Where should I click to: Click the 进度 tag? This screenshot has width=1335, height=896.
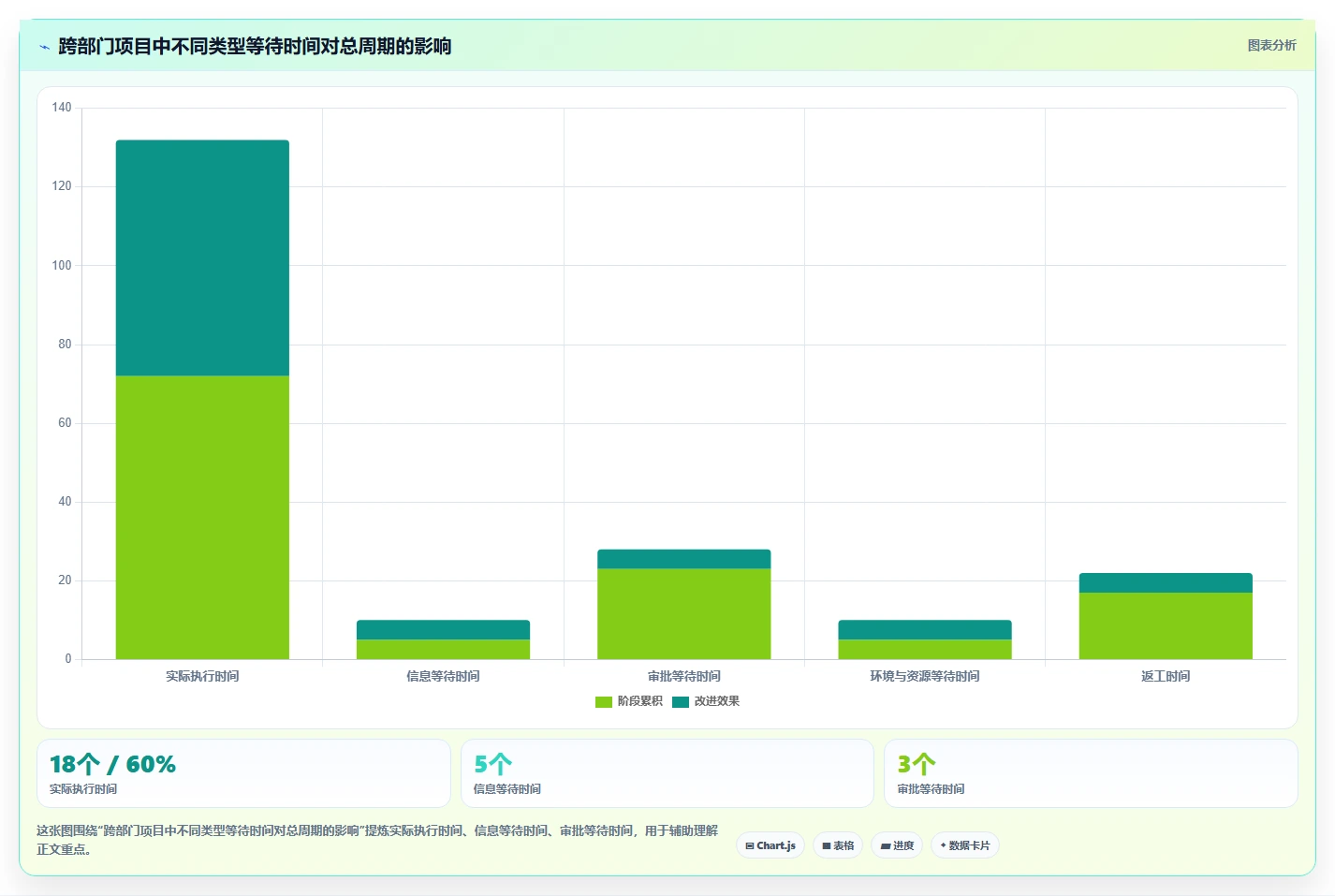[897, 845]
